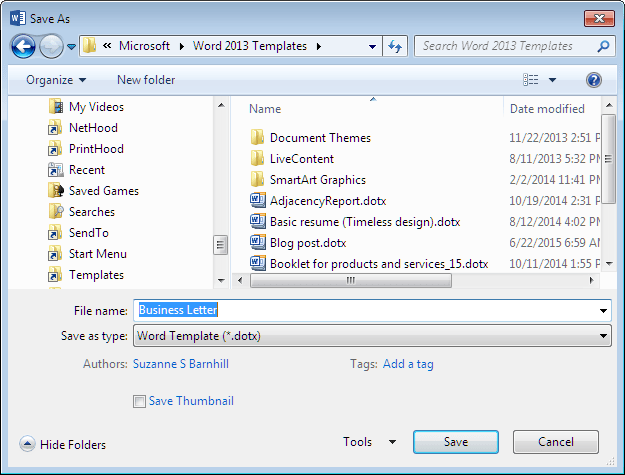
Task: Open the view options dropdown arrow
Action: tap(552, 80)
